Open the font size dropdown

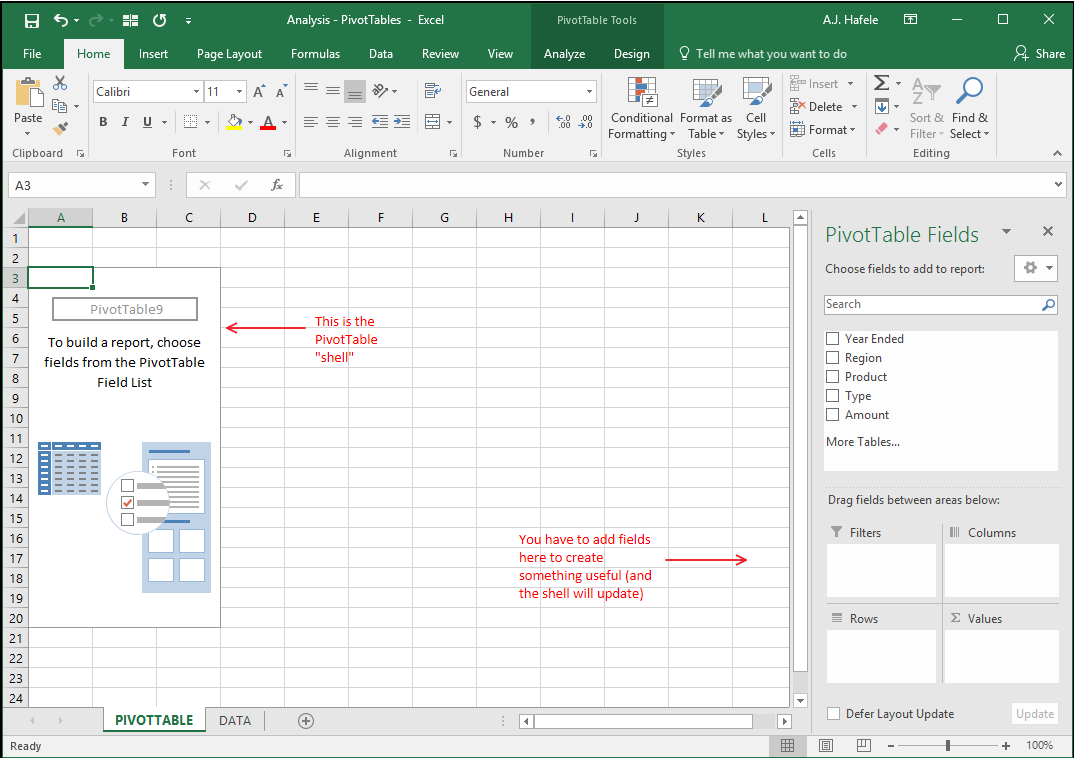pyautogui.click(x=239, y=91)
